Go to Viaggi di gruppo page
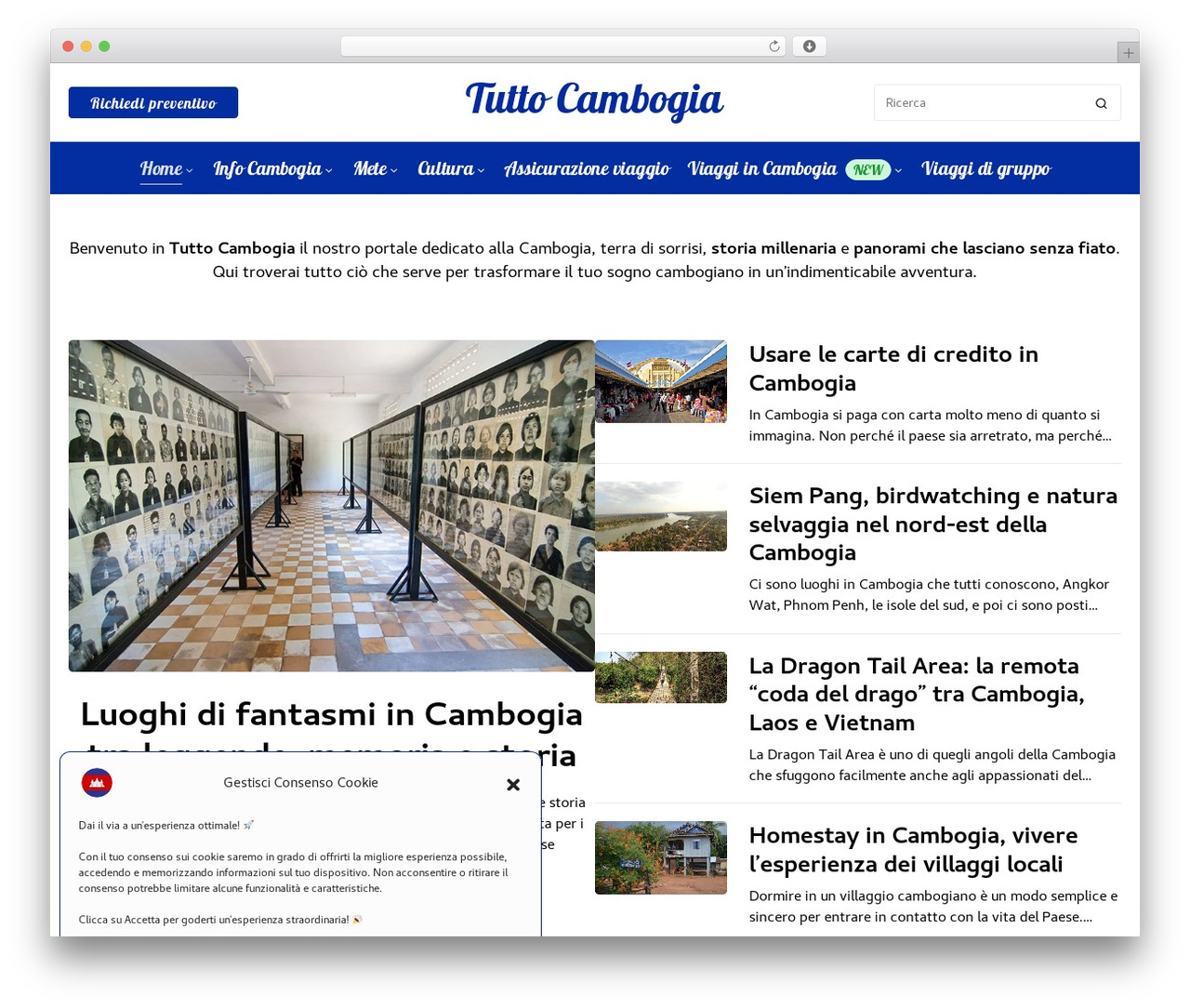The image size is (1190, 1008). pyautogui.click(x=985, y=168)
